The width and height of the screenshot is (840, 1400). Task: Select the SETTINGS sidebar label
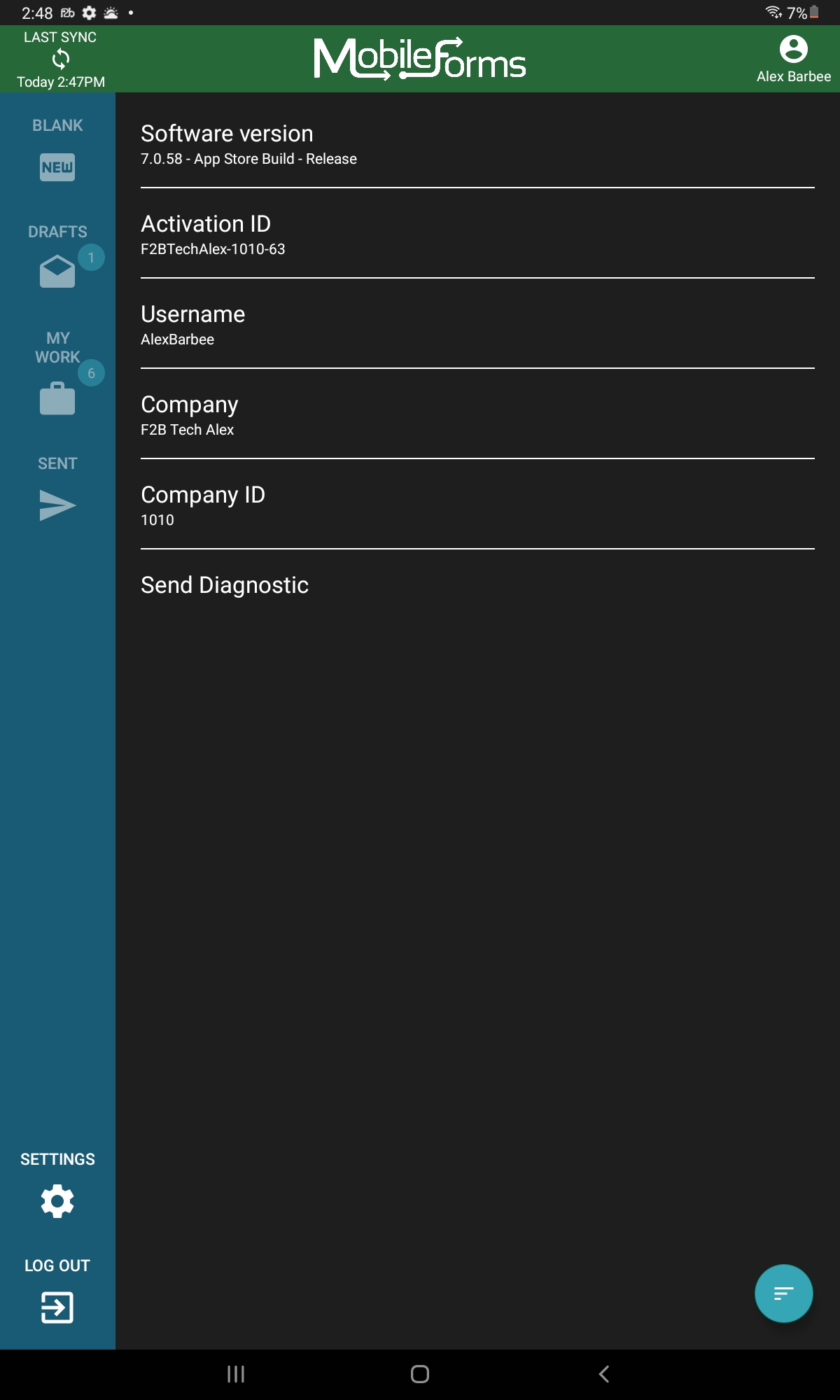coord(57,1159)
